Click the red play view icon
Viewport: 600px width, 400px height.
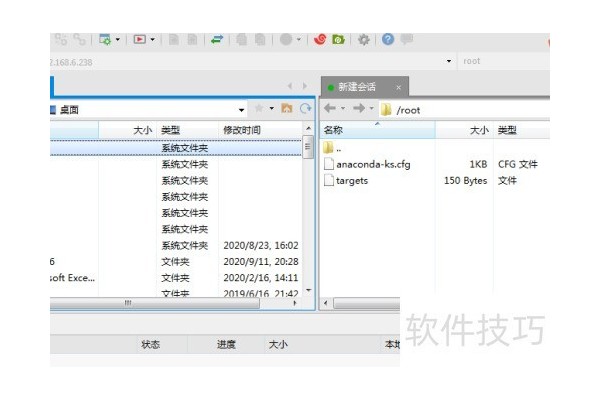pyautogui.click(x=140, y=39)
